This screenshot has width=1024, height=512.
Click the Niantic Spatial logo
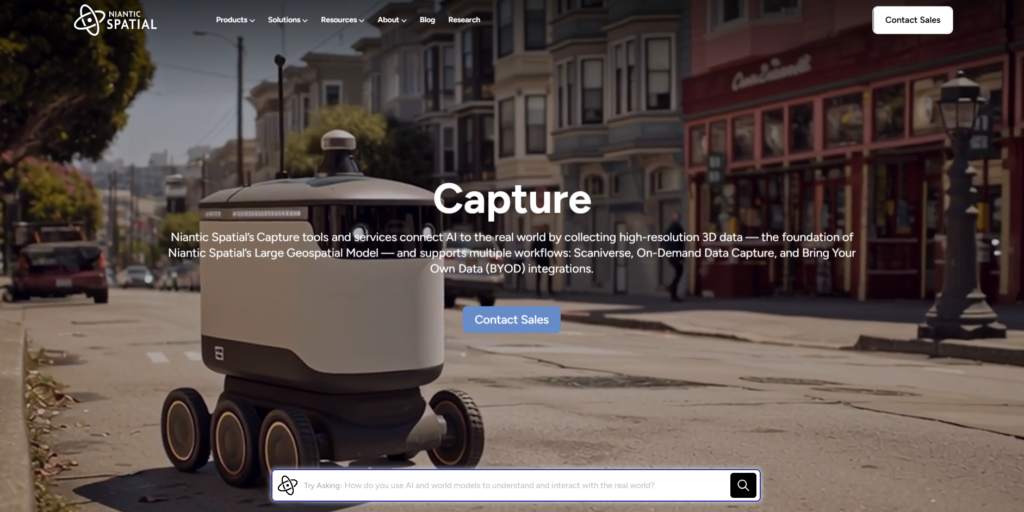tap(115, 20)
